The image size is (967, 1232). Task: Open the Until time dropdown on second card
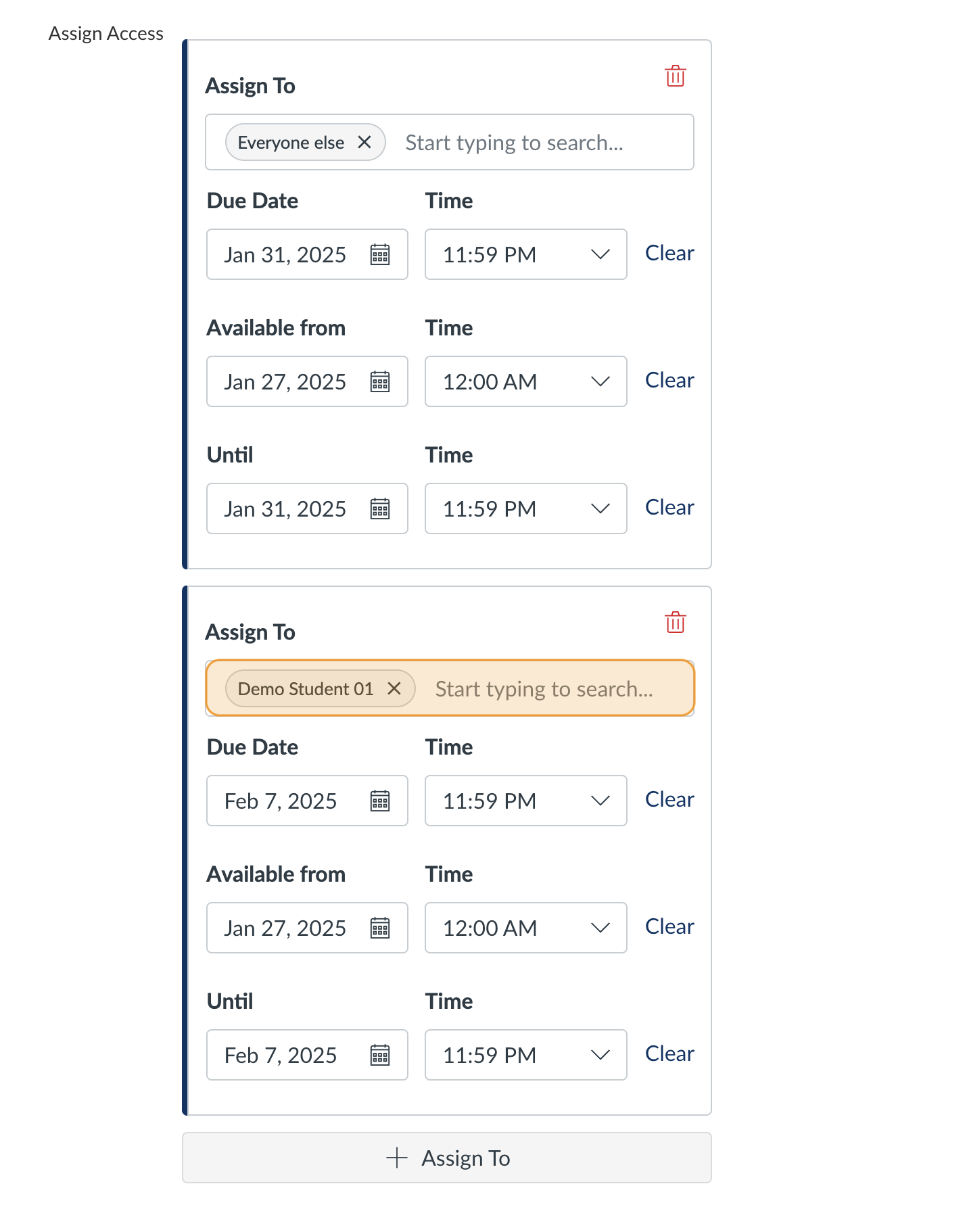tap(600, 1055)
